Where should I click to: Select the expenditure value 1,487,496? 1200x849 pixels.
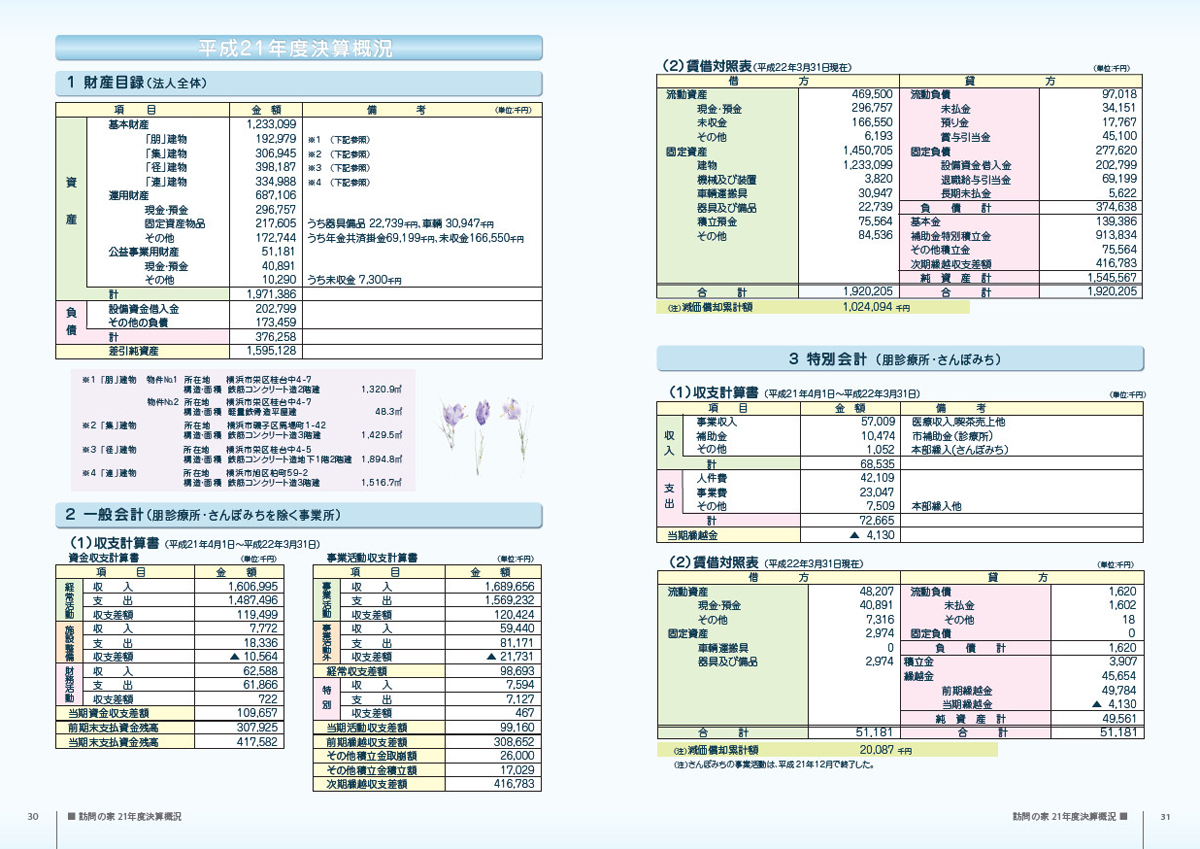click(252, 601)
